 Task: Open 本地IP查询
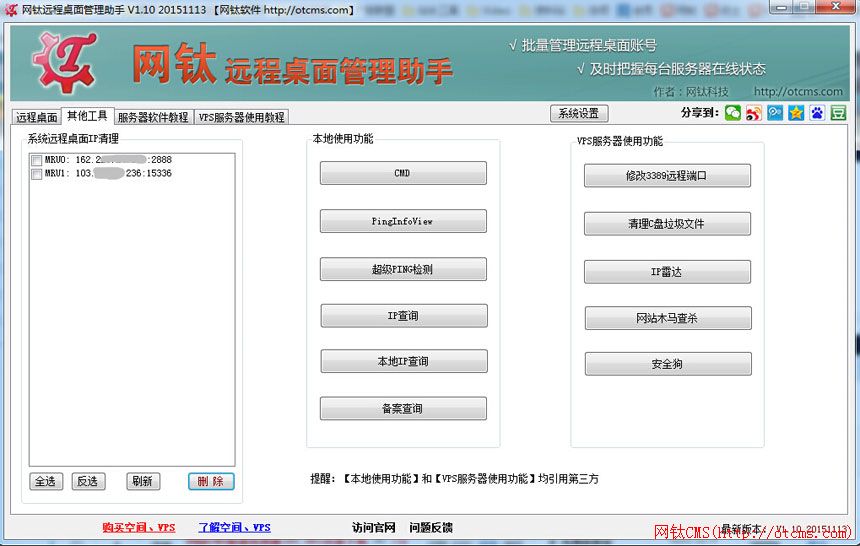coord(404,361)
